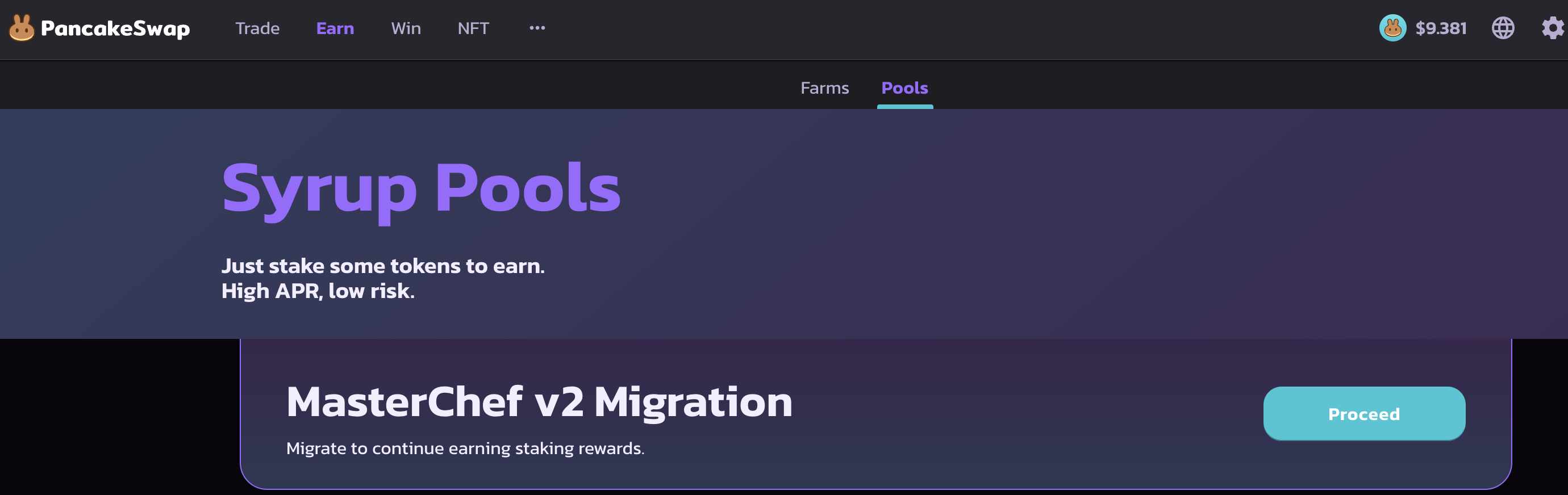Image resolution: width=1568 pixels, height=495 pixels.
Task: Open the settings gear icon
Action: click(1553, 28)
